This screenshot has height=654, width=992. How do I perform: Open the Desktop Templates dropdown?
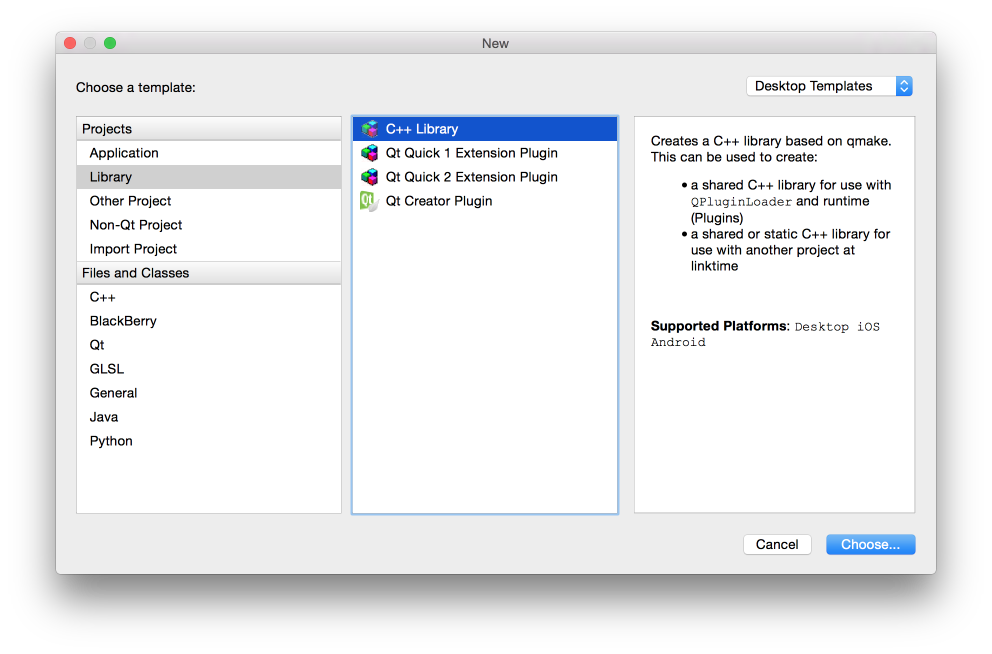coord(829,86)
